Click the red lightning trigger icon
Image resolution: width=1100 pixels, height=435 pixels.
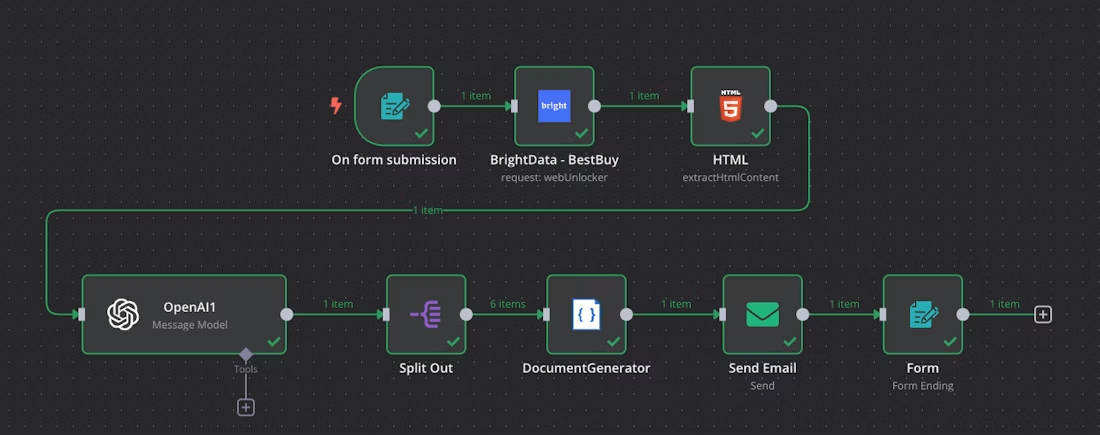(336, 106)
